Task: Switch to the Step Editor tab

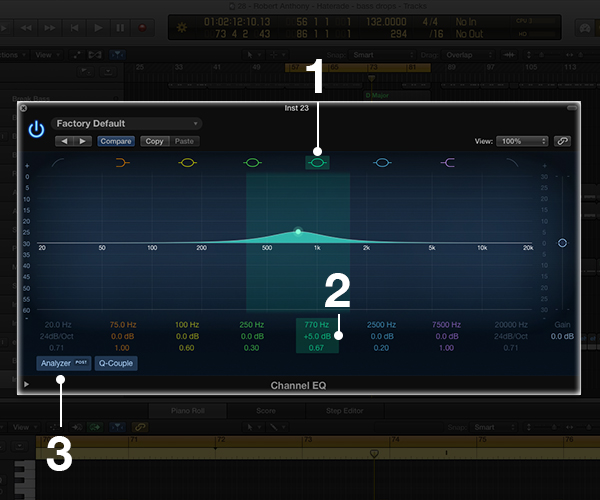Action: coord(345,411)
